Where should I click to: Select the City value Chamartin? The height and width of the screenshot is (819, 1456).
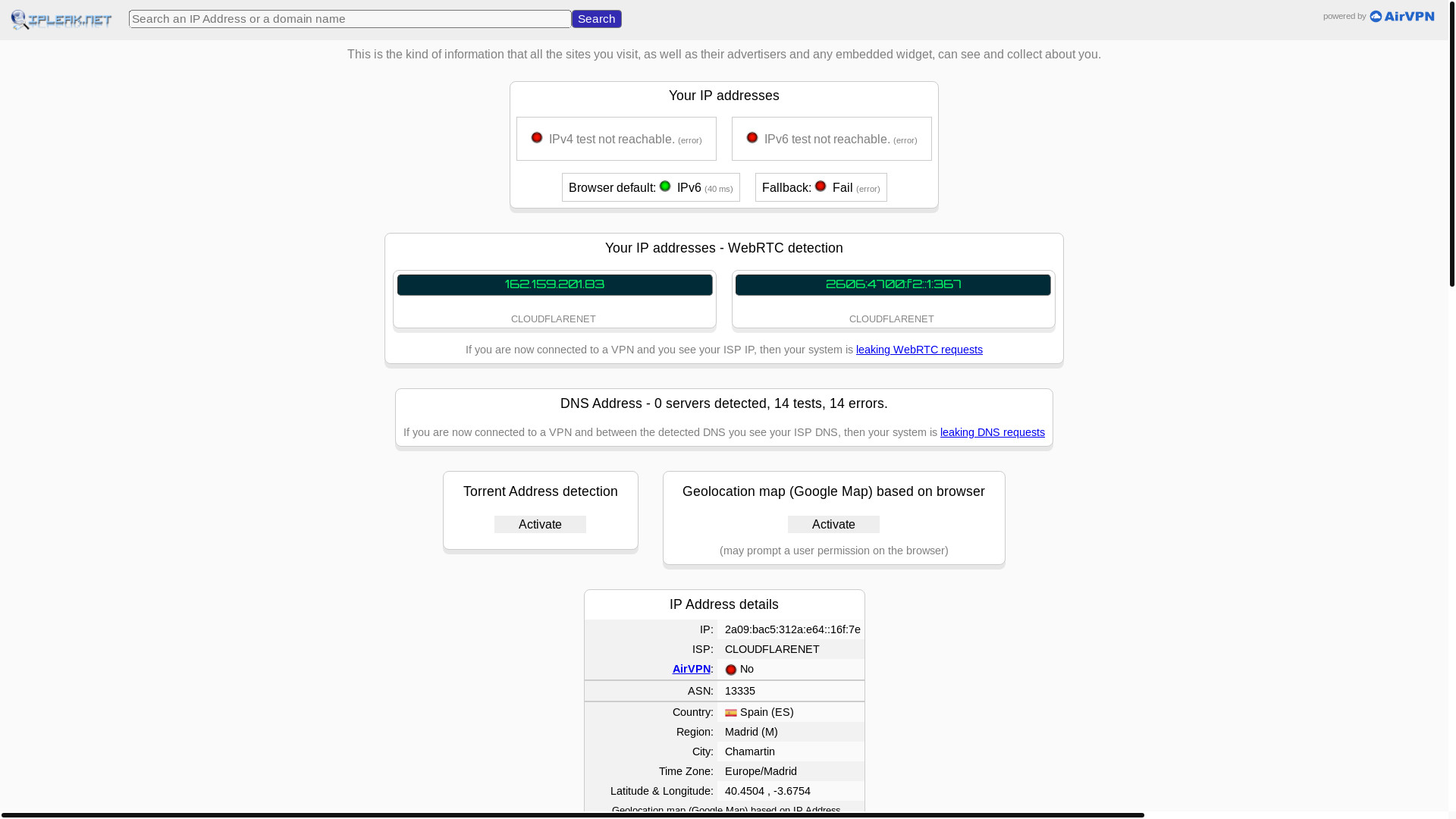750,752
